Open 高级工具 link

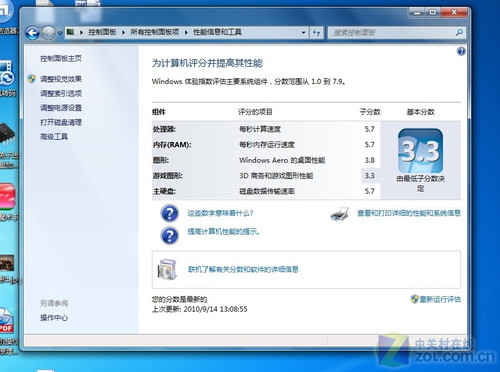[54, 136]
